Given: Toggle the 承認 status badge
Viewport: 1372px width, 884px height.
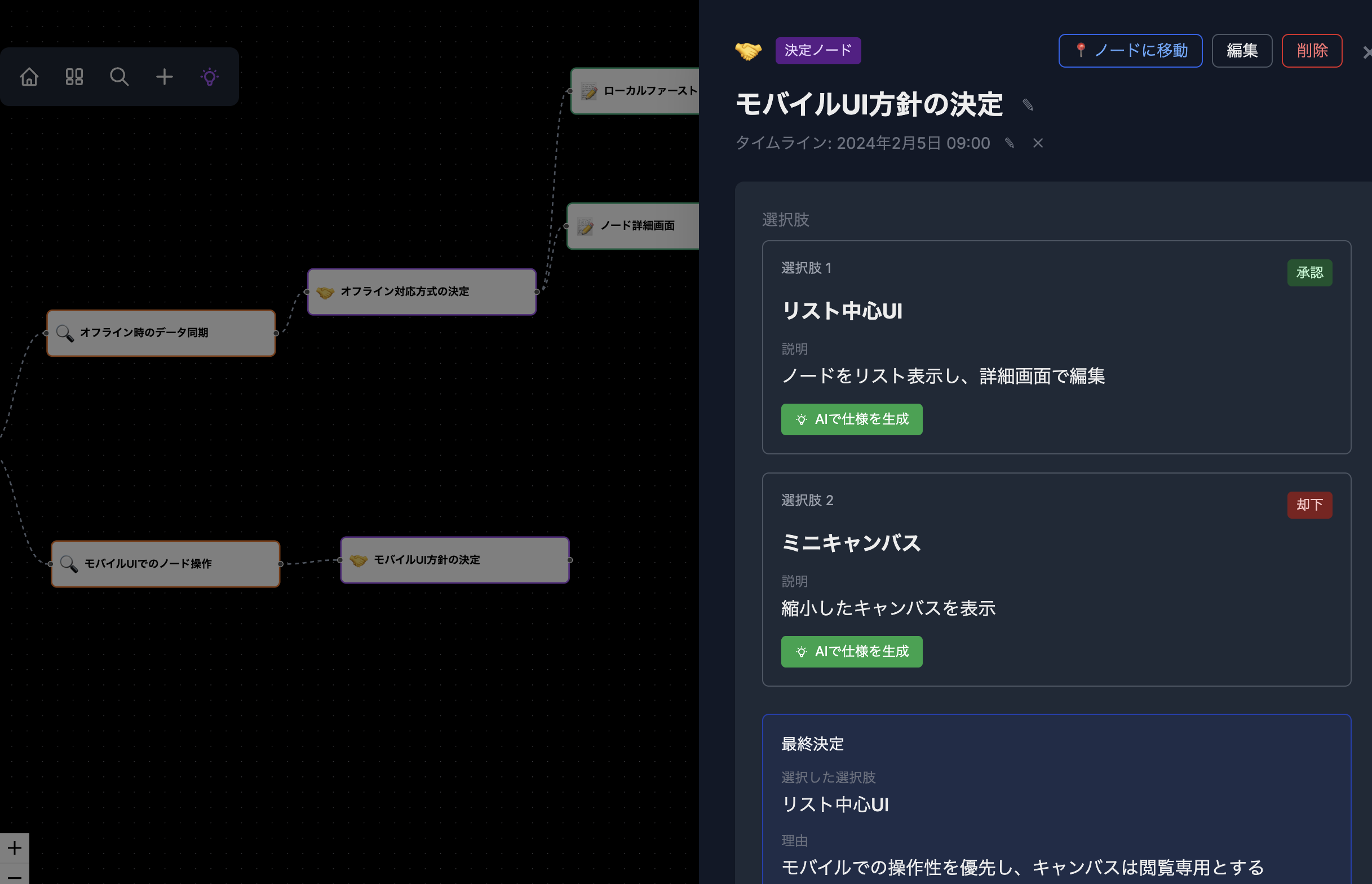Looking at the screenshot, I should 1309,273.
